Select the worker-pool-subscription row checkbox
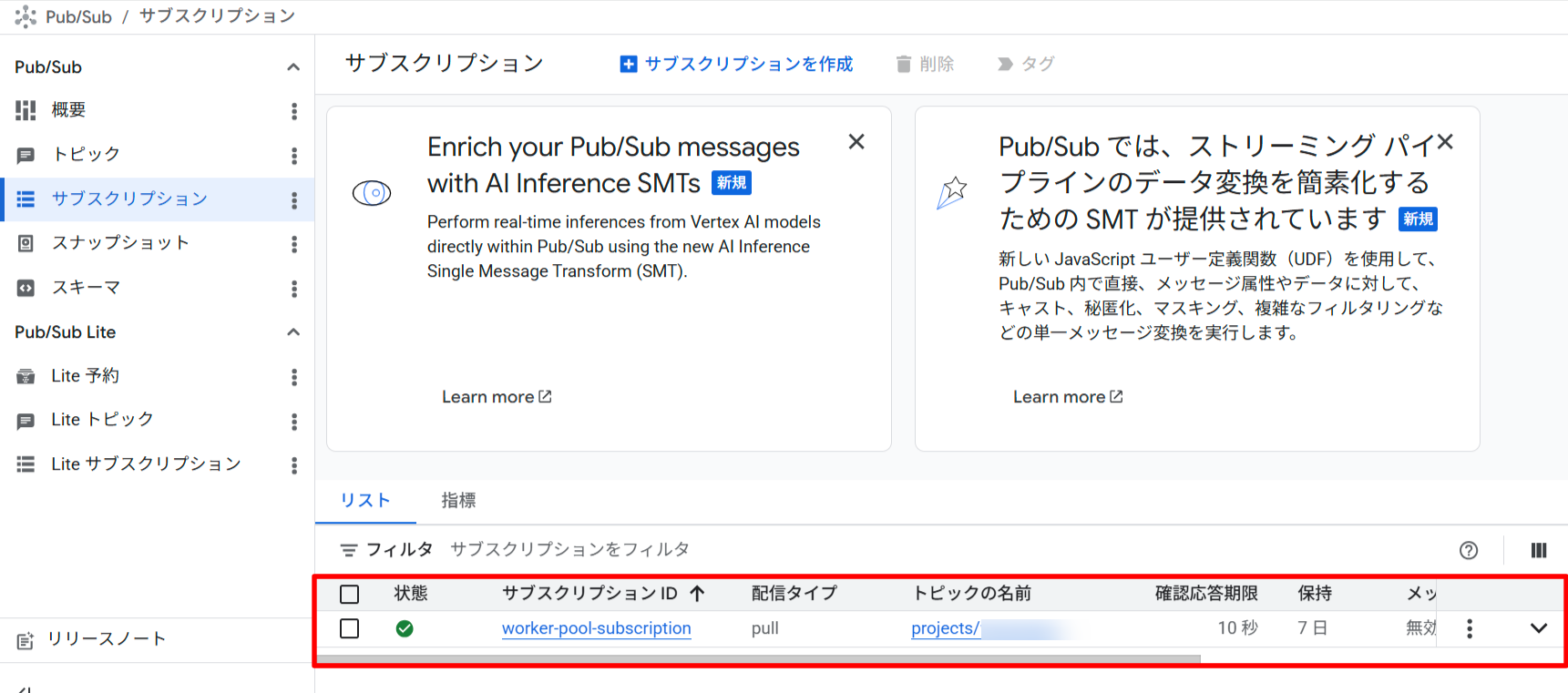Image resolution: width=1568 pixels, height=693 pixels. point(349,629)
